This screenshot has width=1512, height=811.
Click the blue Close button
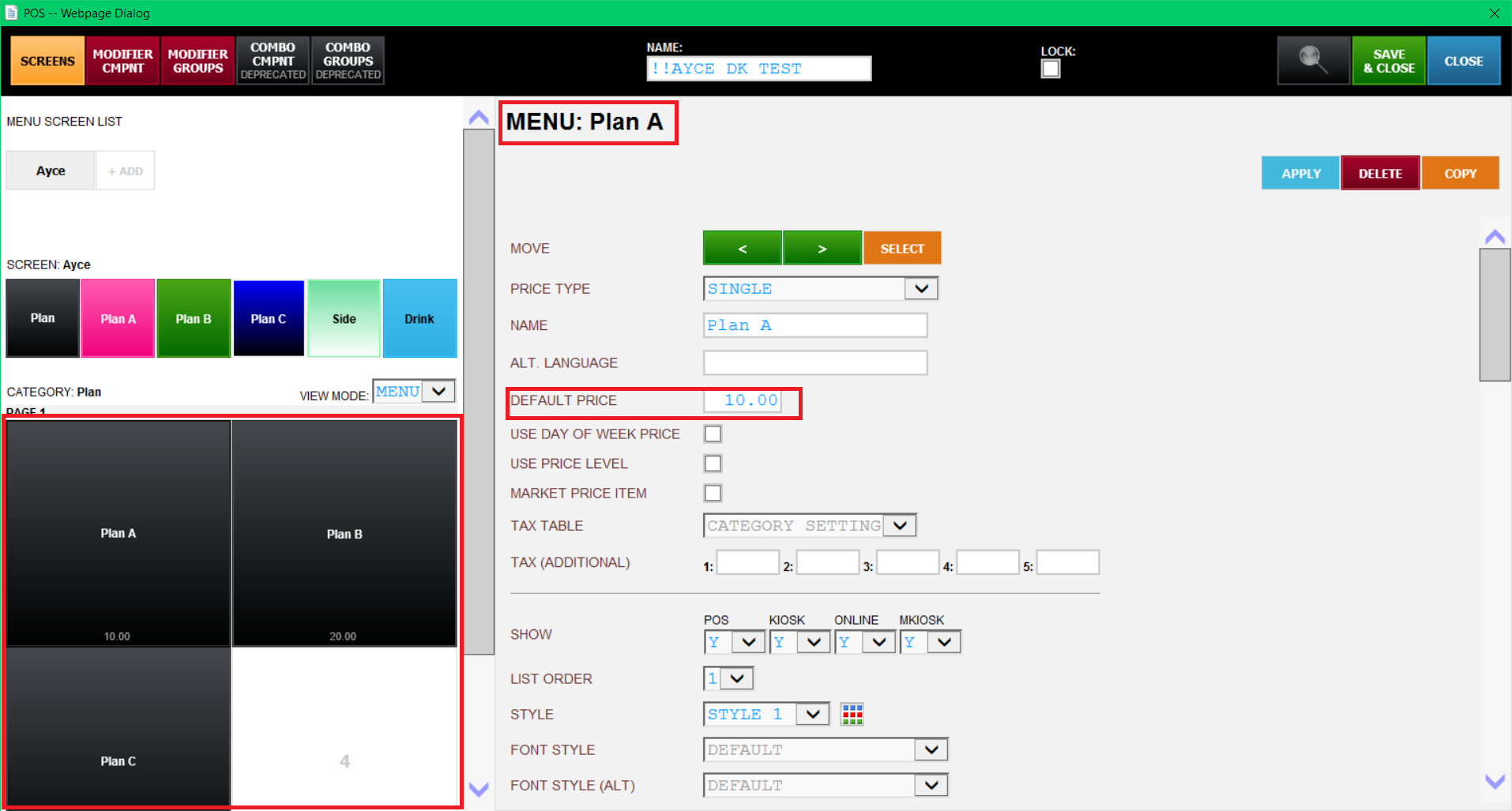pyautogui.click(x=1464, y=61)
